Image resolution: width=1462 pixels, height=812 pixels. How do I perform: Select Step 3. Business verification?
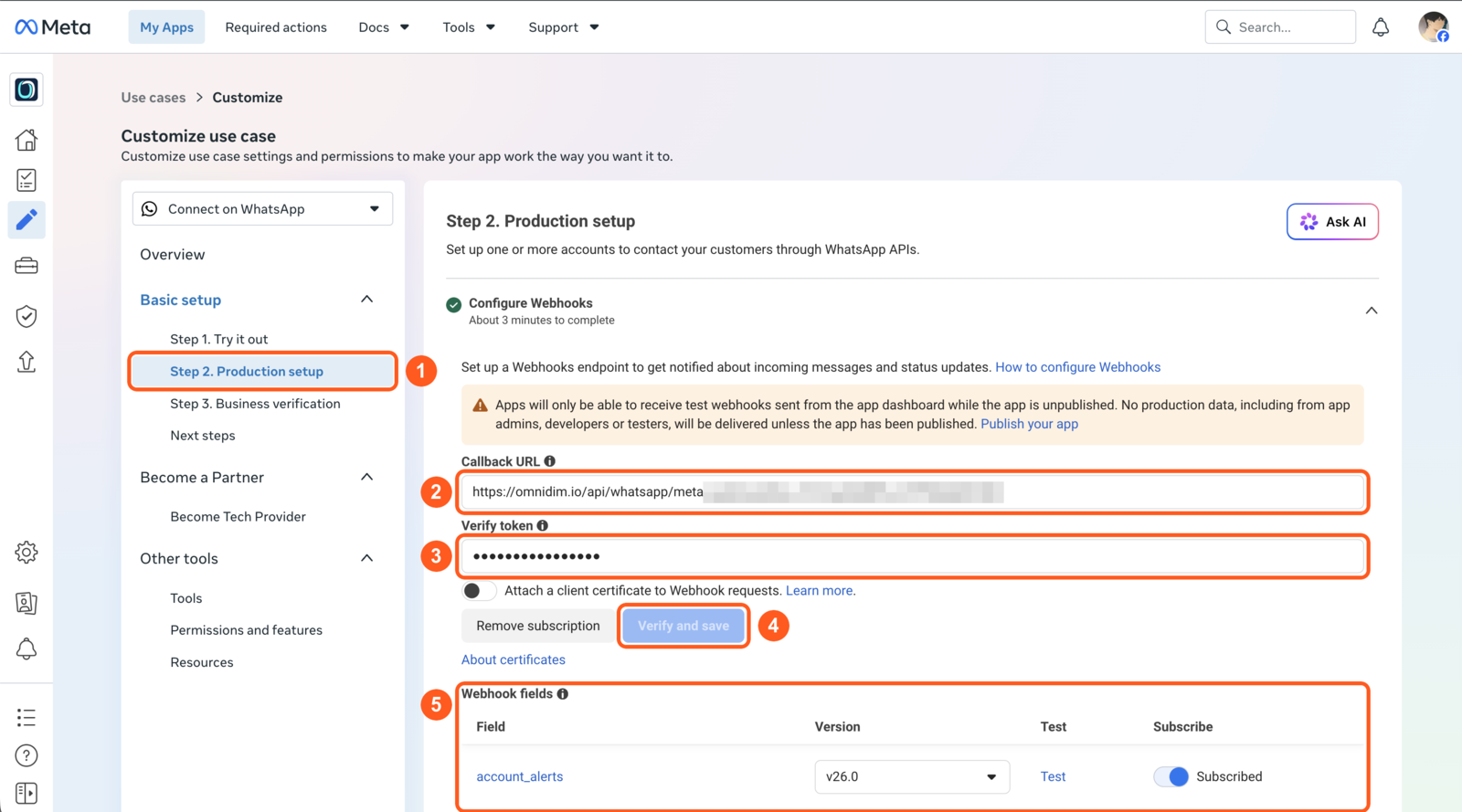[255, 404]
